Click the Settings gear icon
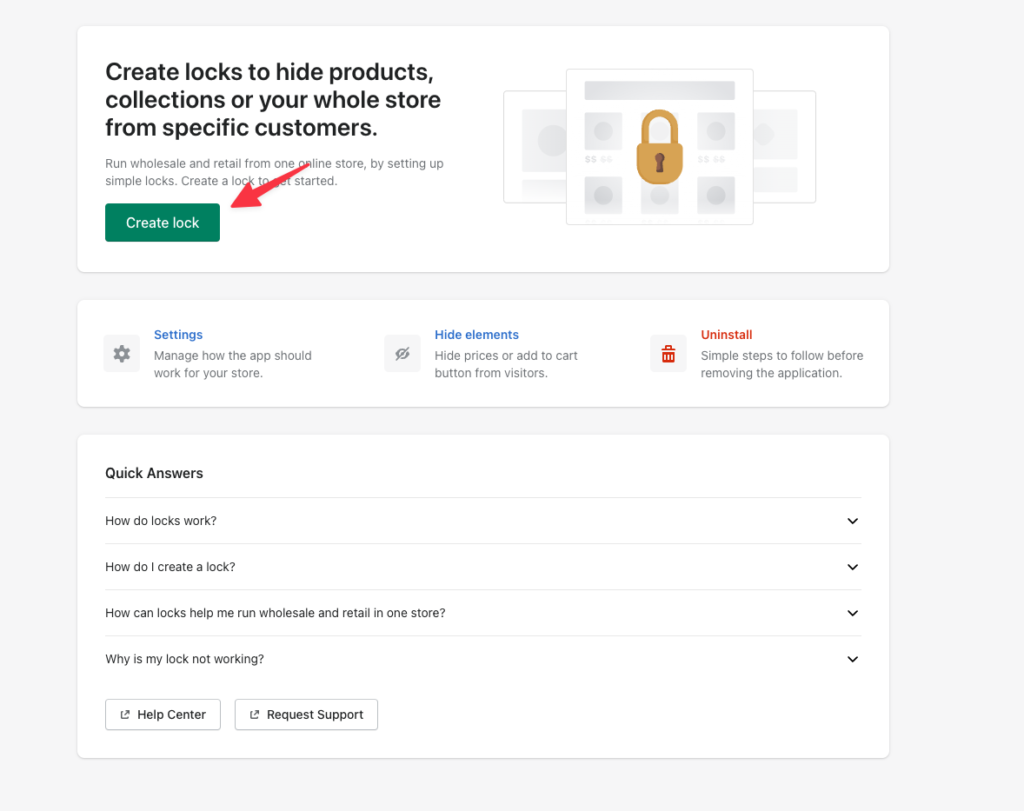 click(x=121, y=354)
